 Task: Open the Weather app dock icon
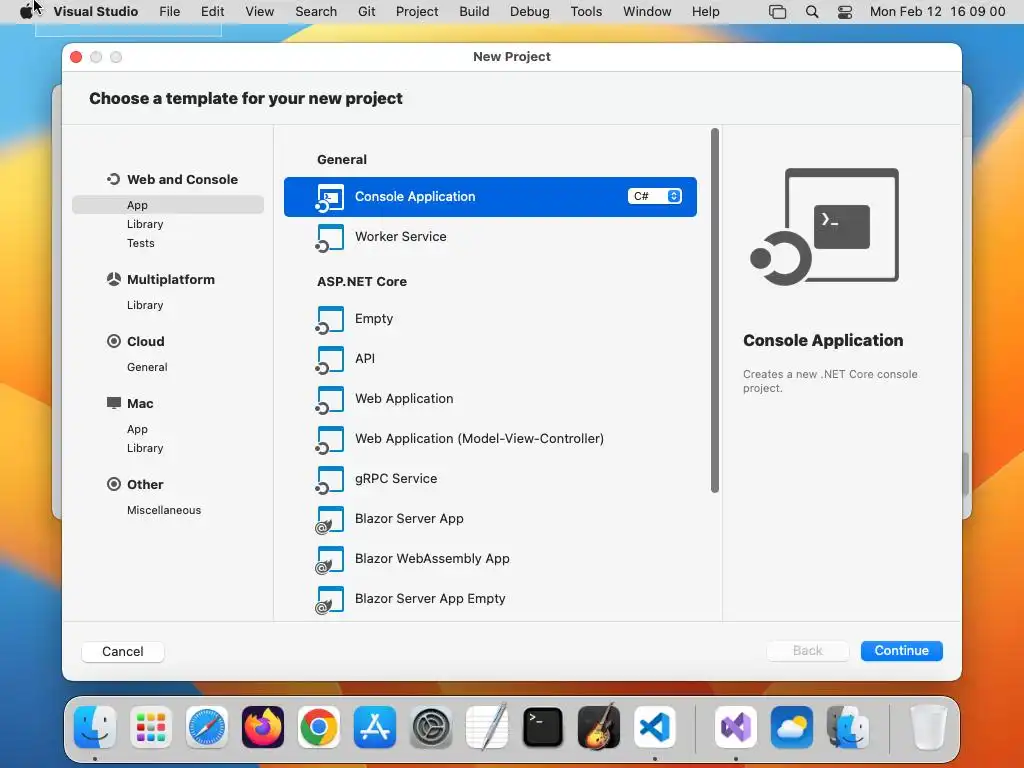tap(792, 727)
